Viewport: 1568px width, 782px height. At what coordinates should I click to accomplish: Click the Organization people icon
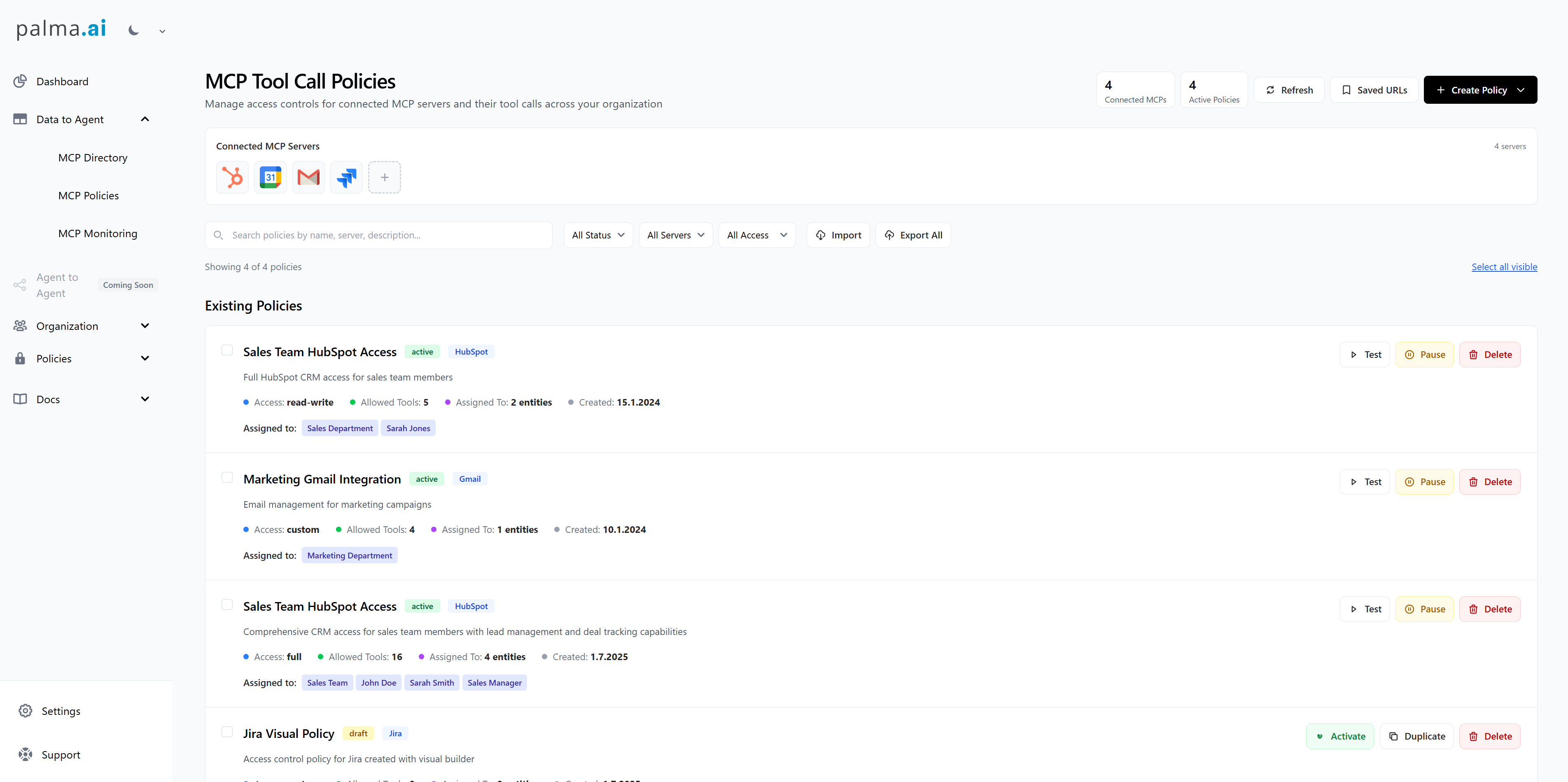tap(20, 326)
